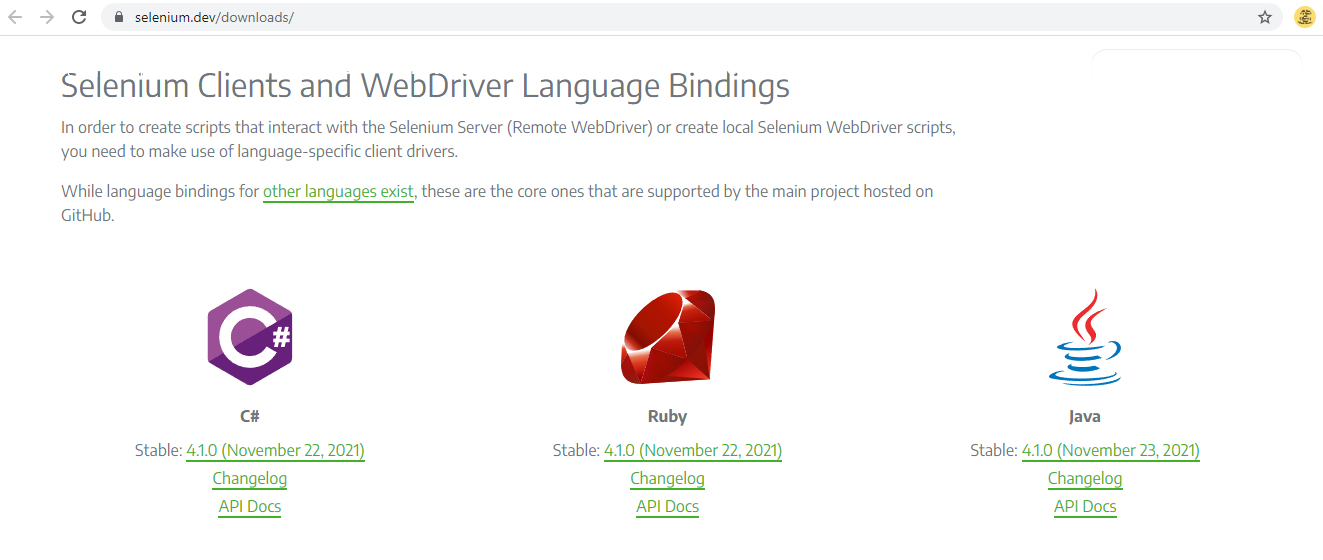Focus the selenium.dev address bar
The height and width of the screenshot is (560, 1323).
600,17
